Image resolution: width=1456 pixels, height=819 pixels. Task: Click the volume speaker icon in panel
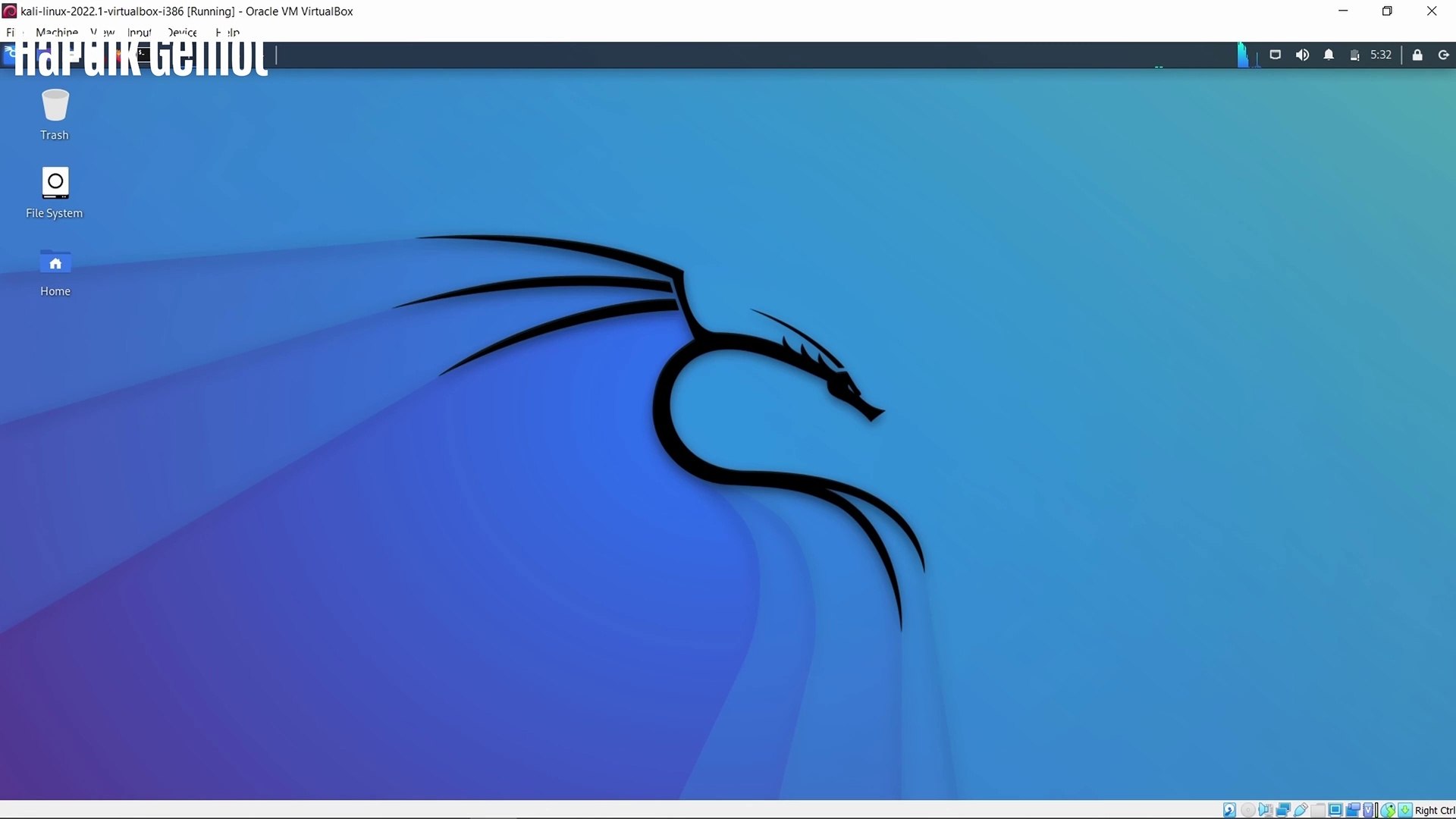click(x=1302, y=55)
